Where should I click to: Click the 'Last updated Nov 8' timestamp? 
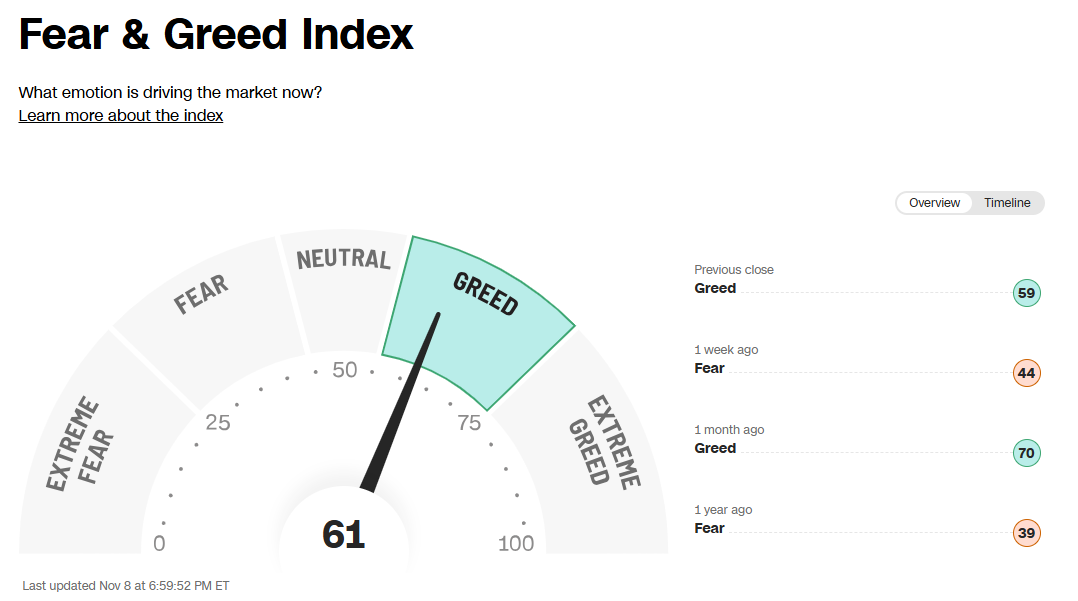point(126,586)
